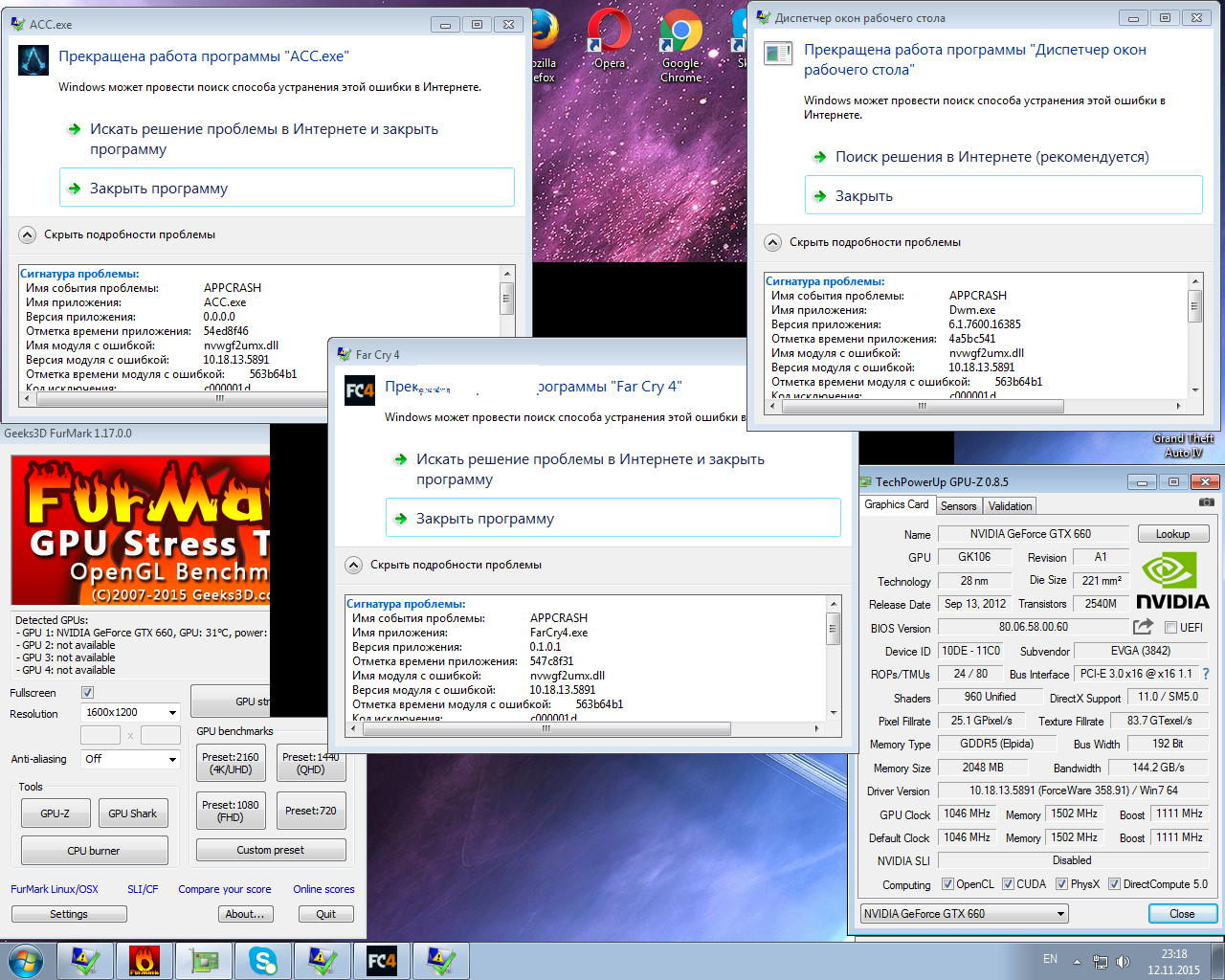Click the GPU-Z screenshot camera icon

point(1206,502)
